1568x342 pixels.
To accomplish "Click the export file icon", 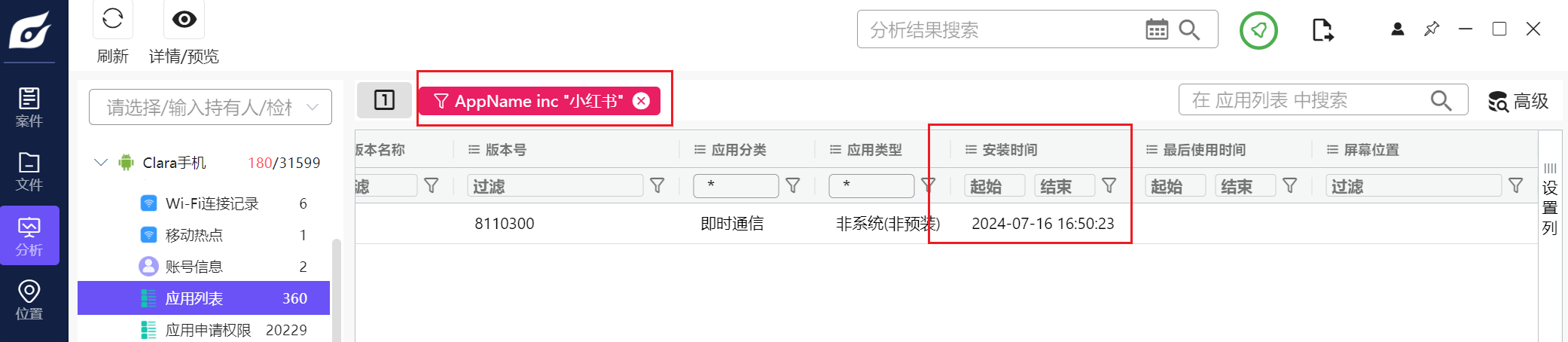I will pyautogui.click(x=1322, y=30).
